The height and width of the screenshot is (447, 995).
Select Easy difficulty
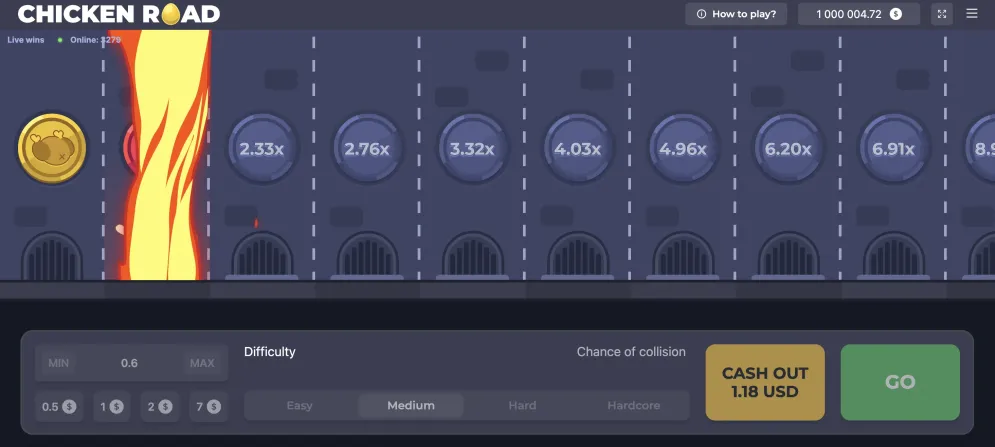(300, 405)
